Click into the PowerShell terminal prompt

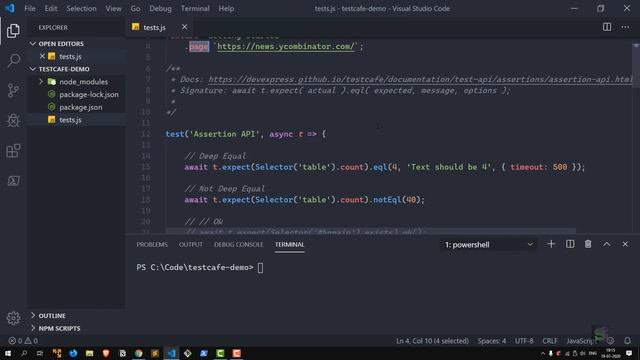[260, 268]
